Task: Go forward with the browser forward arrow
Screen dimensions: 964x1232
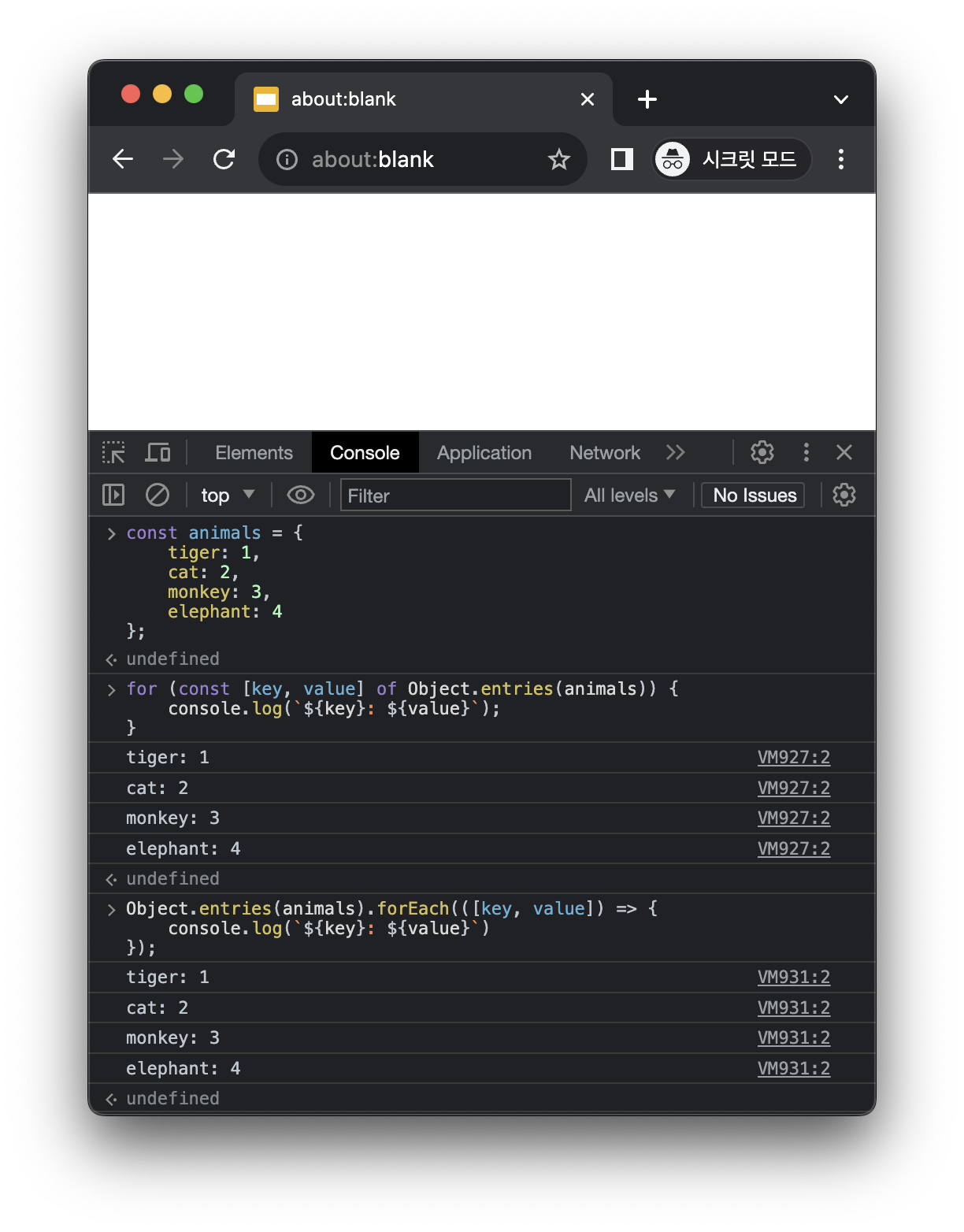Action: 173,159
